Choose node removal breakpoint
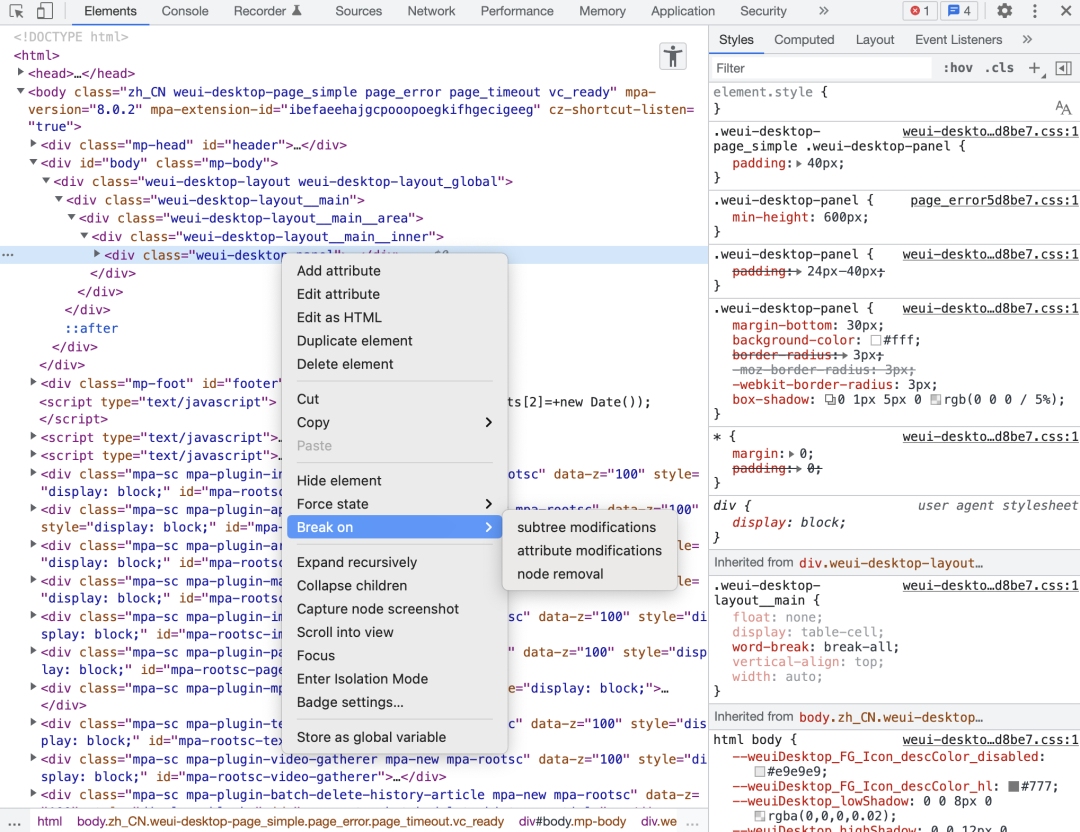 (x=590, y=574)
